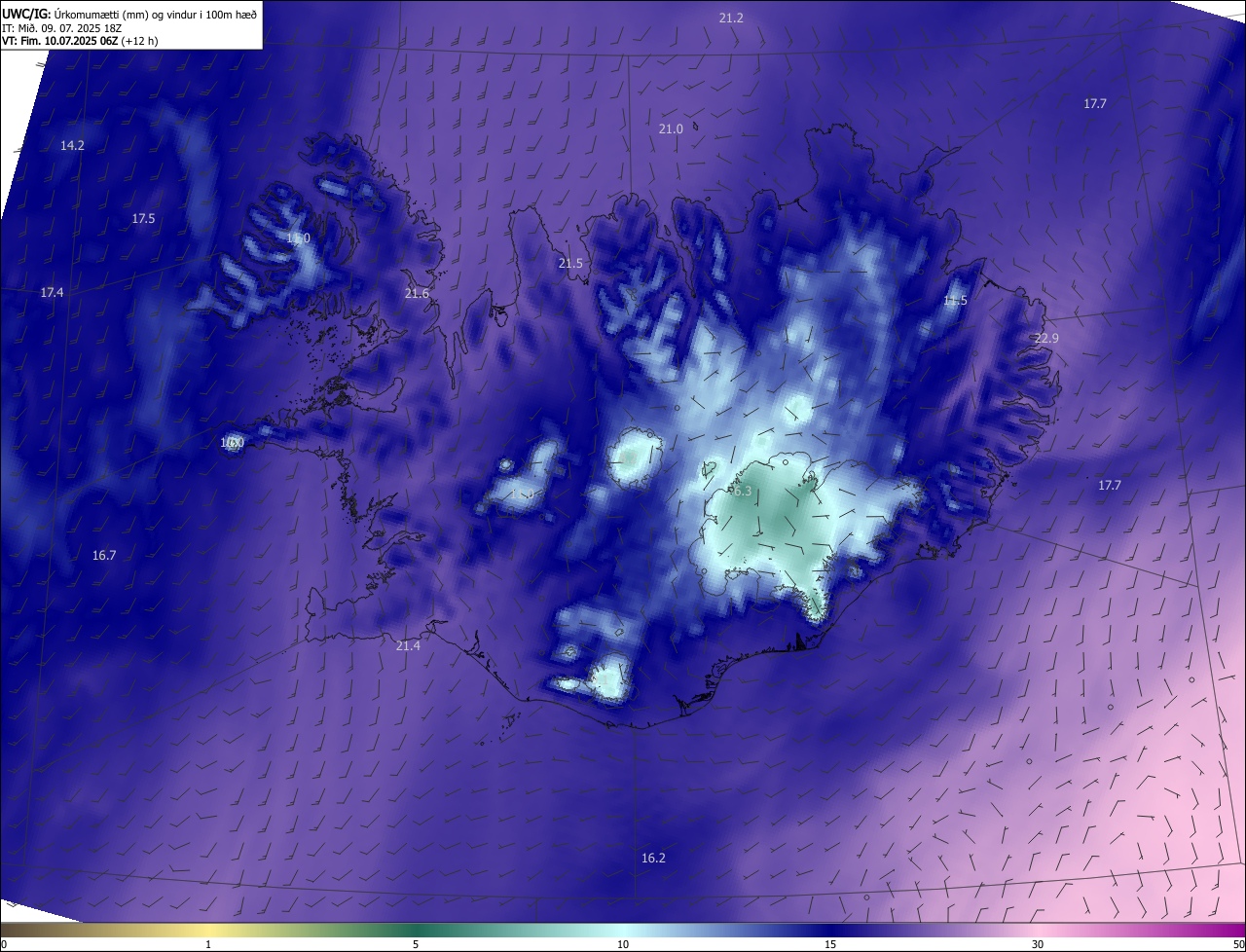Click the 21.6 value label

click(x=417, y=294)
